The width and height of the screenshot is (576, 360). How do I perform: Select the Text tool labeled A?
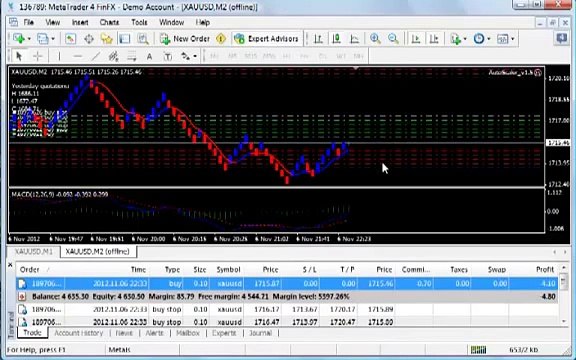(150, 56)
